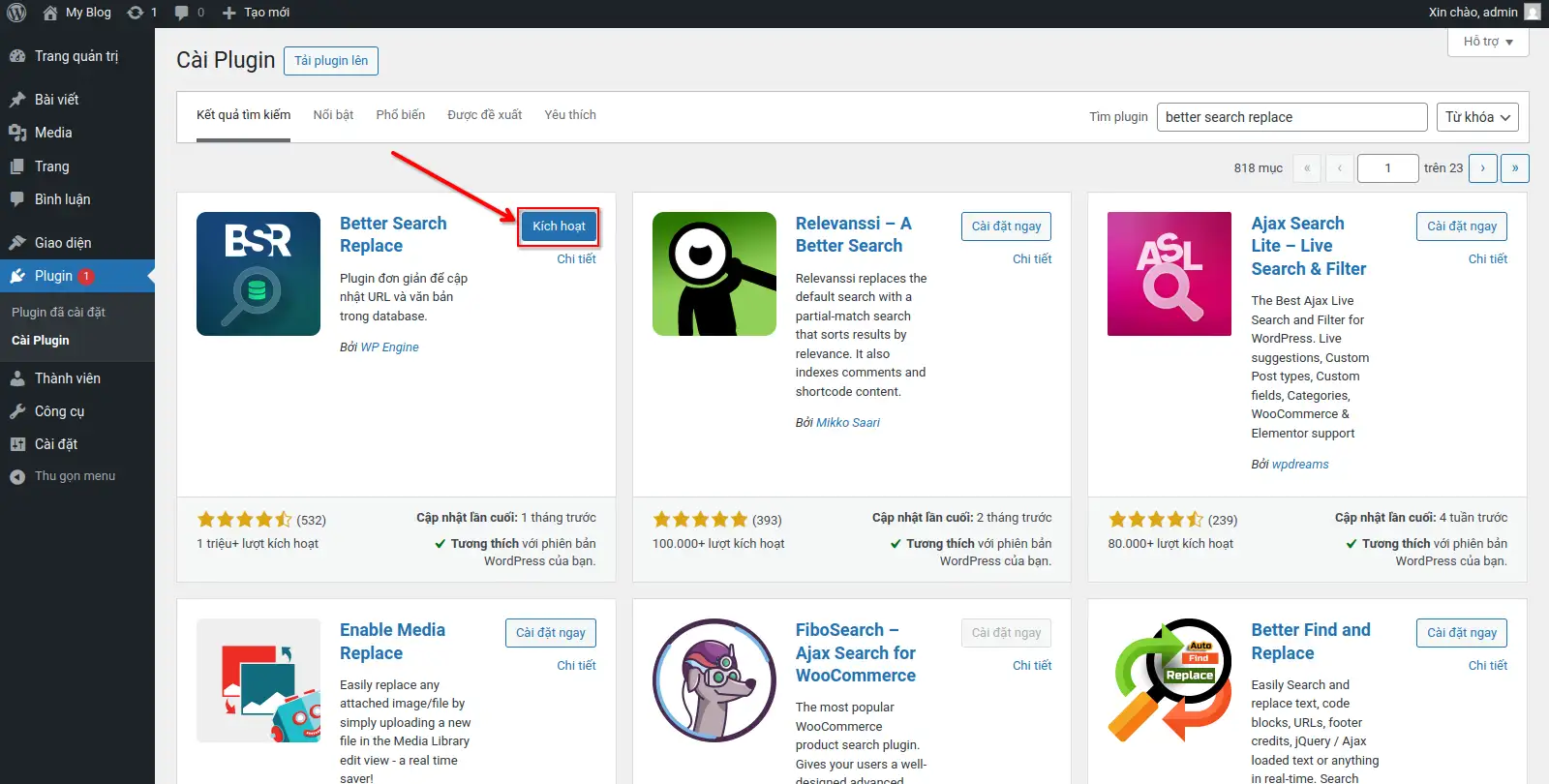Install Better Find and Replace plugin
1549x784 pixels.
(x=1462, y=633)
